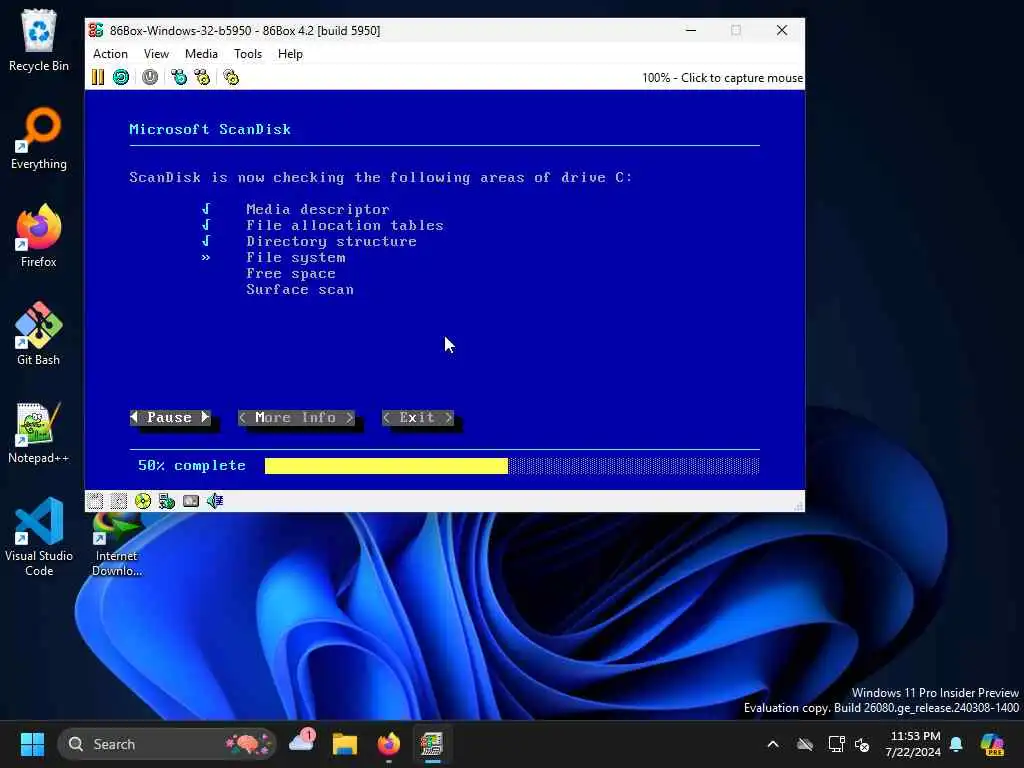This screenshot has width=1024, height=768.
Task: Open the Help menu
Action: click(x=290, y=54)
